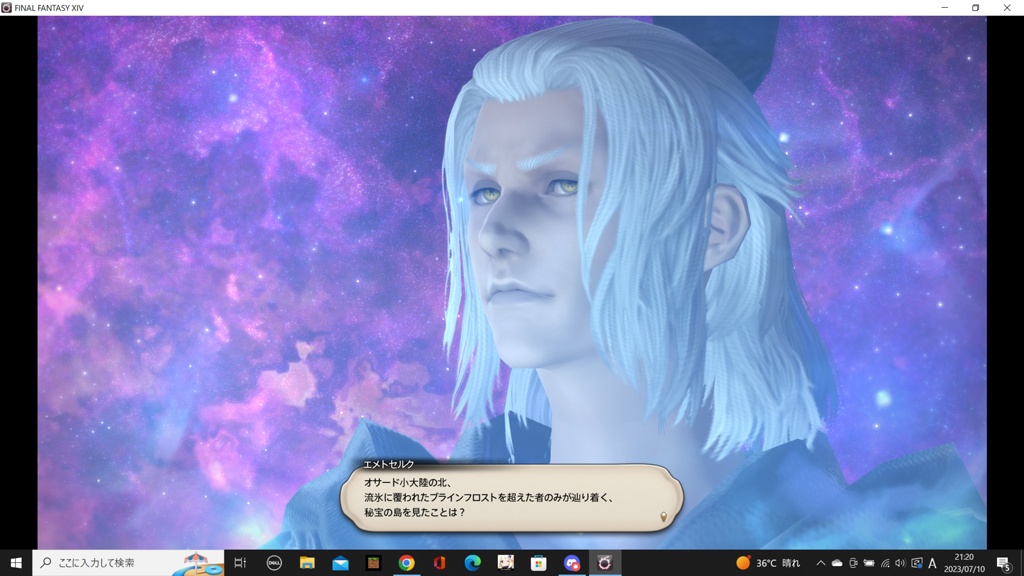Restore down the FINAL FANTASY XIV window
The image size is (1024, 576).
[x=976, y=8]
